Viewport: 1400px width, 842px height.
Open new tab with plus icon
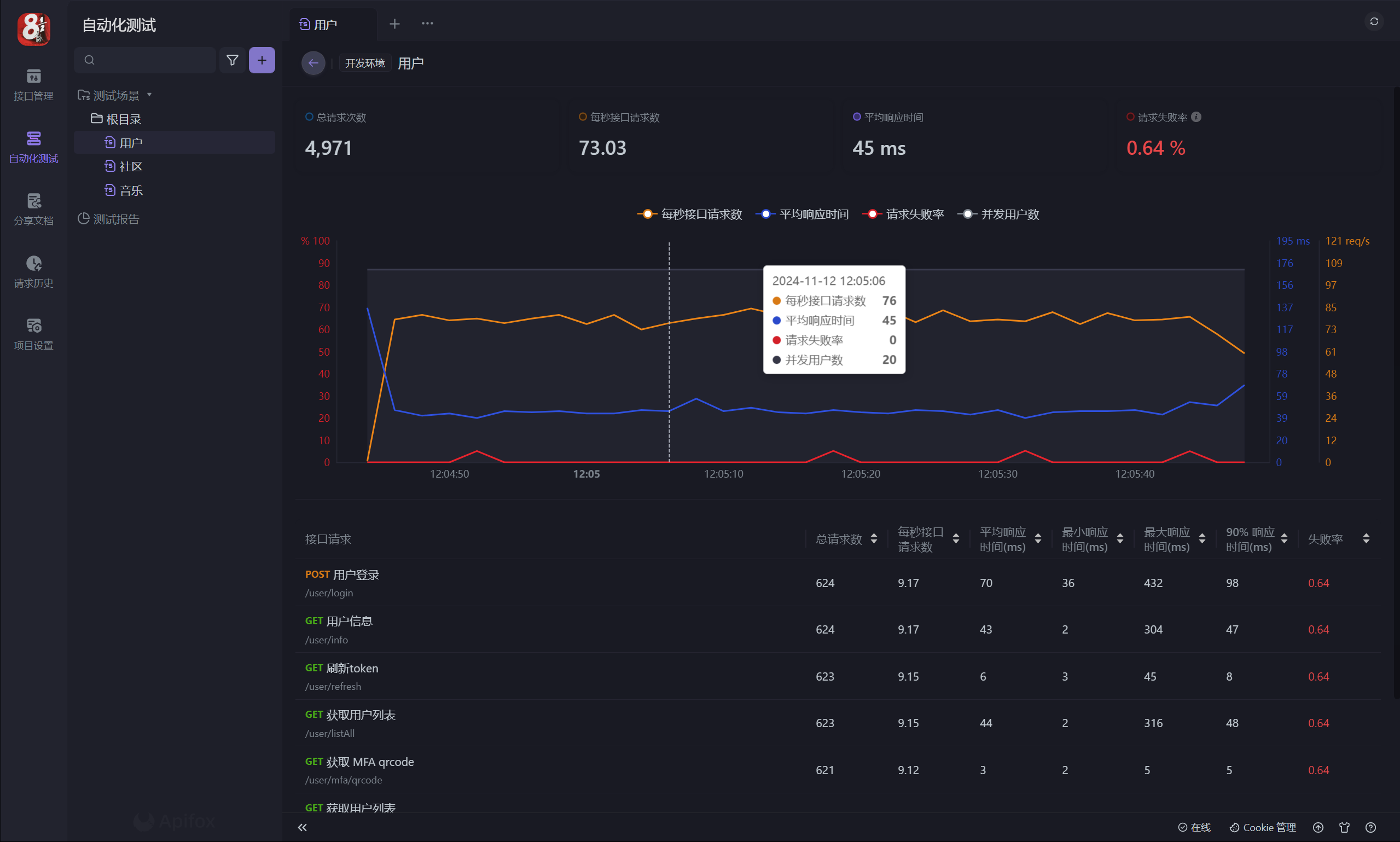pos(395,24)
